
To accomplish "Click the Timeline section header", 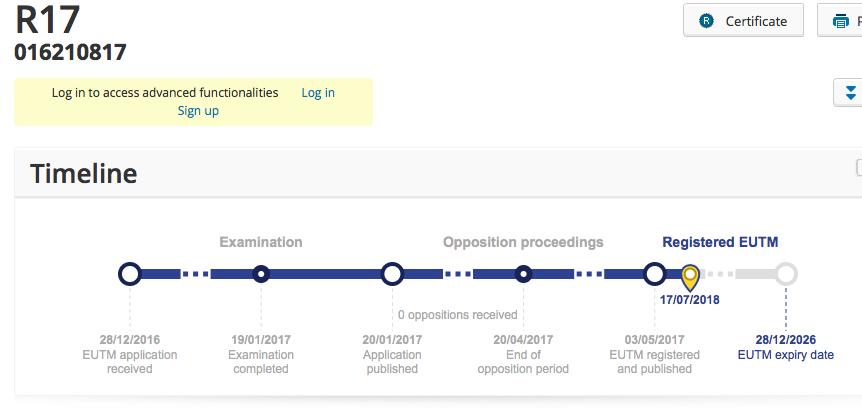I will tap(84, 173).
